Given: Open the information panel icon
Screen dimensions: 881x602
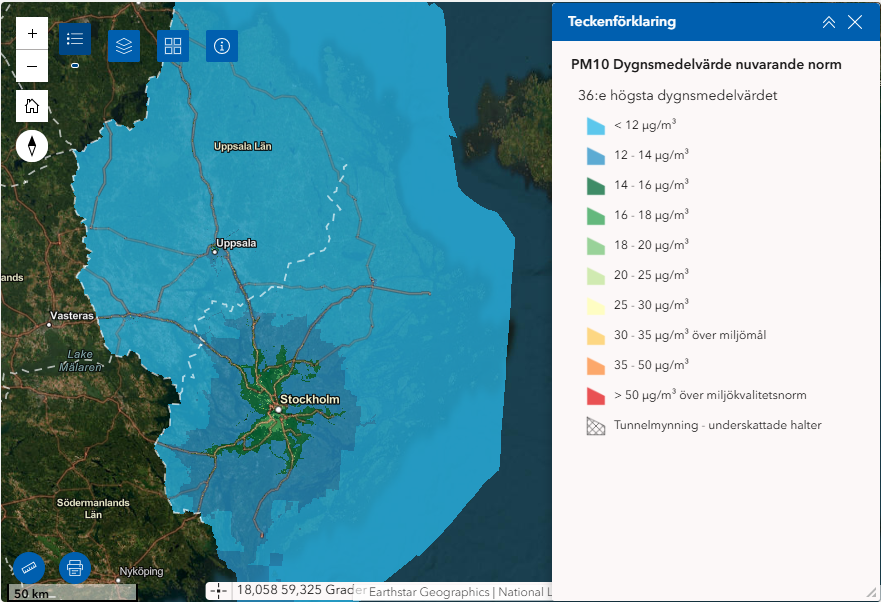Looking at the screenshot, I should point(222,46).
